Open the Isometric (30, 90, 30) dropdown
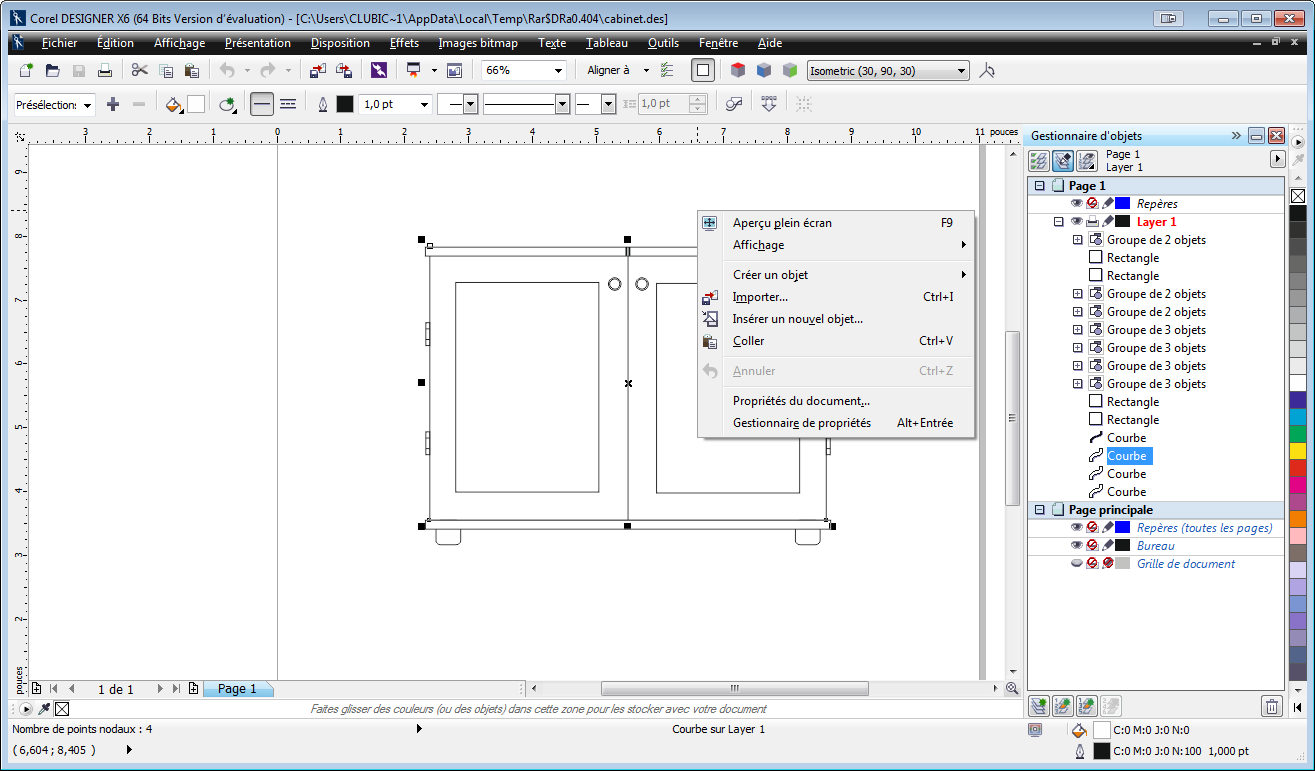This screenshot has width=1315, height=771. 961,71
